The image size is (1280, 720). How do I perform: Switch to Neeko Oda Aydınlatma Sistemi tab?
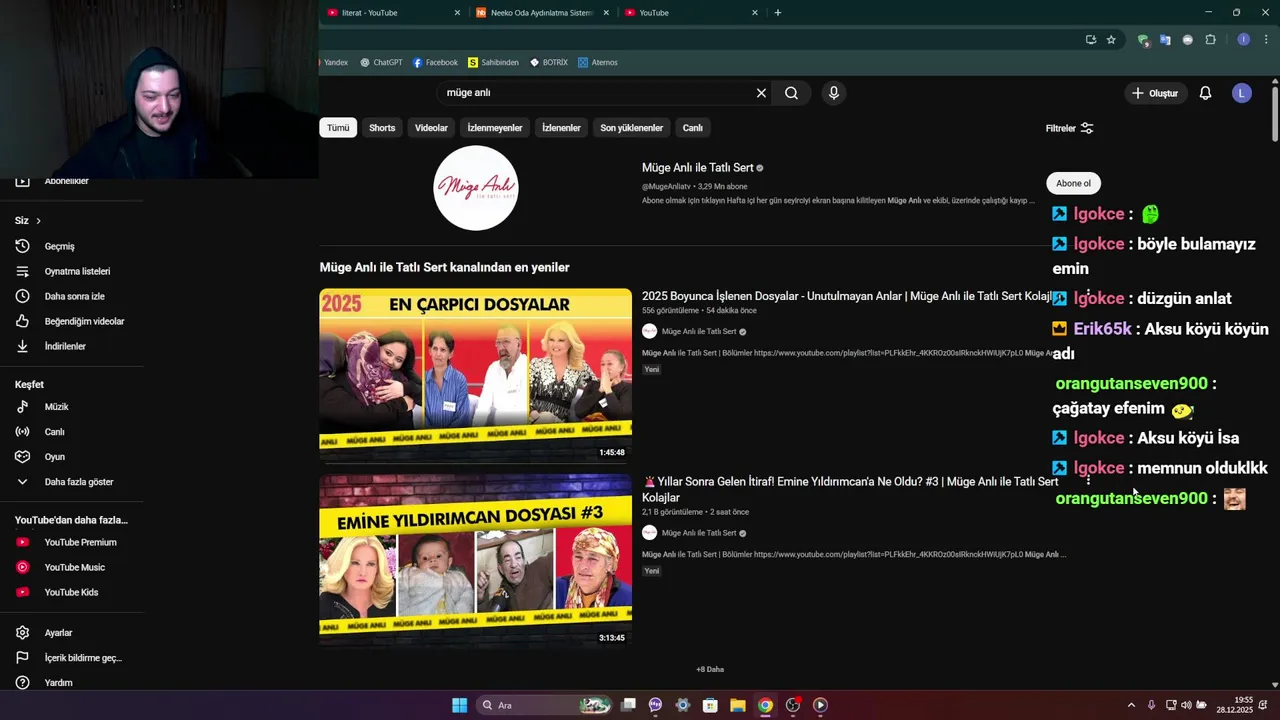pos(543,13)
